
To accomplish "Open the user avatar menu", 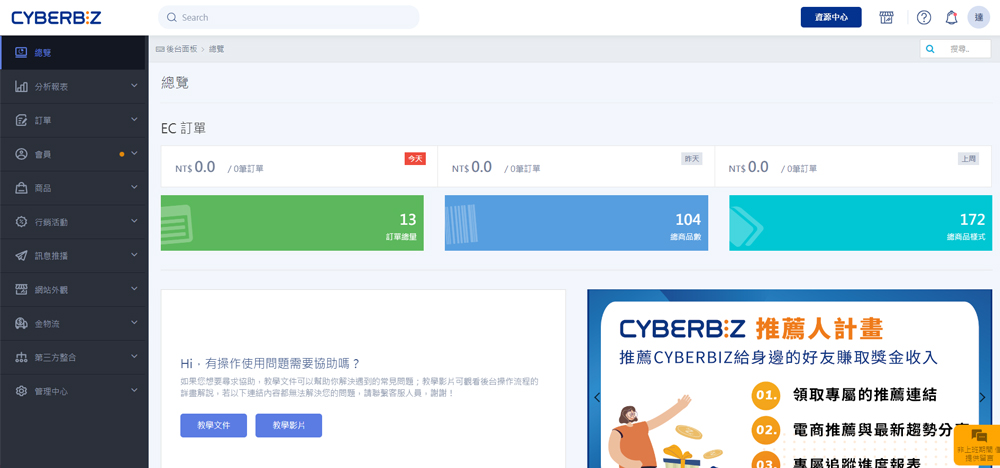I will click(978, 17).
